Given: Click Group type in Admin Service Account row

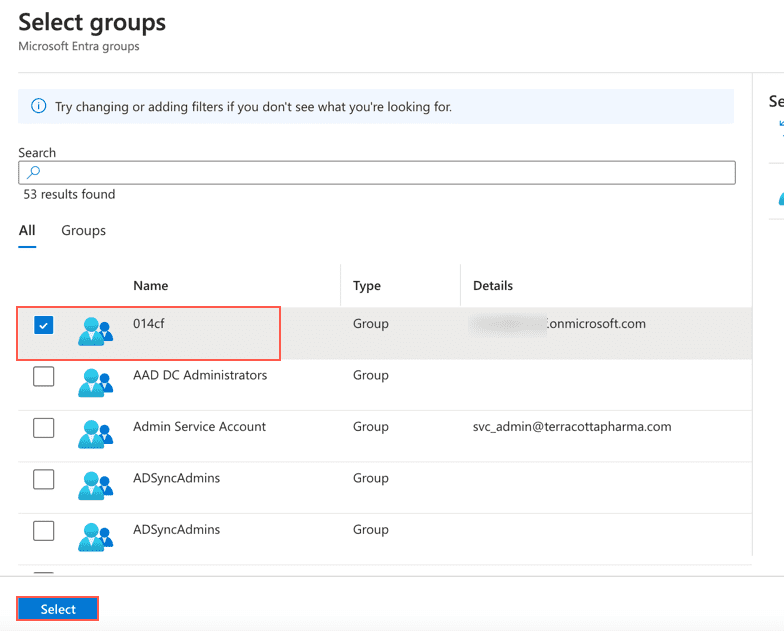Looking at the screenshot, I should point(370,426).
